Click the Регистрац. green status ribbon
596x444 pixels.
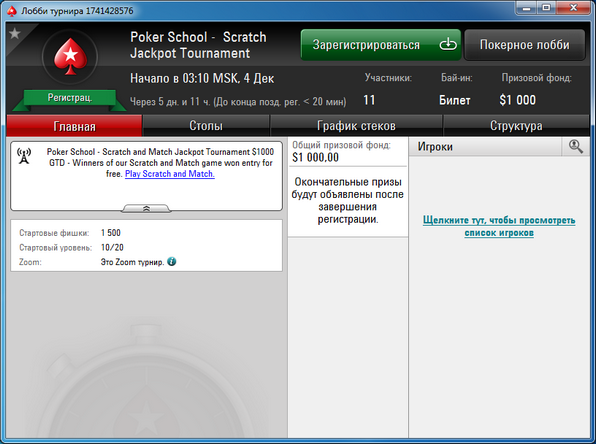70,98
